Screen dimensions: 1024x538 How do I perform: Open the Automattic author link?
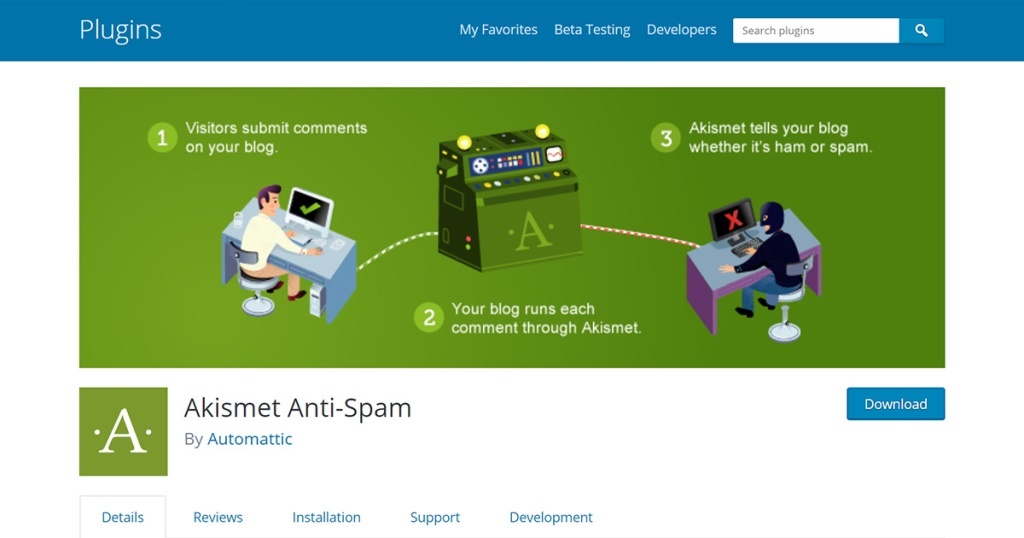249,439
